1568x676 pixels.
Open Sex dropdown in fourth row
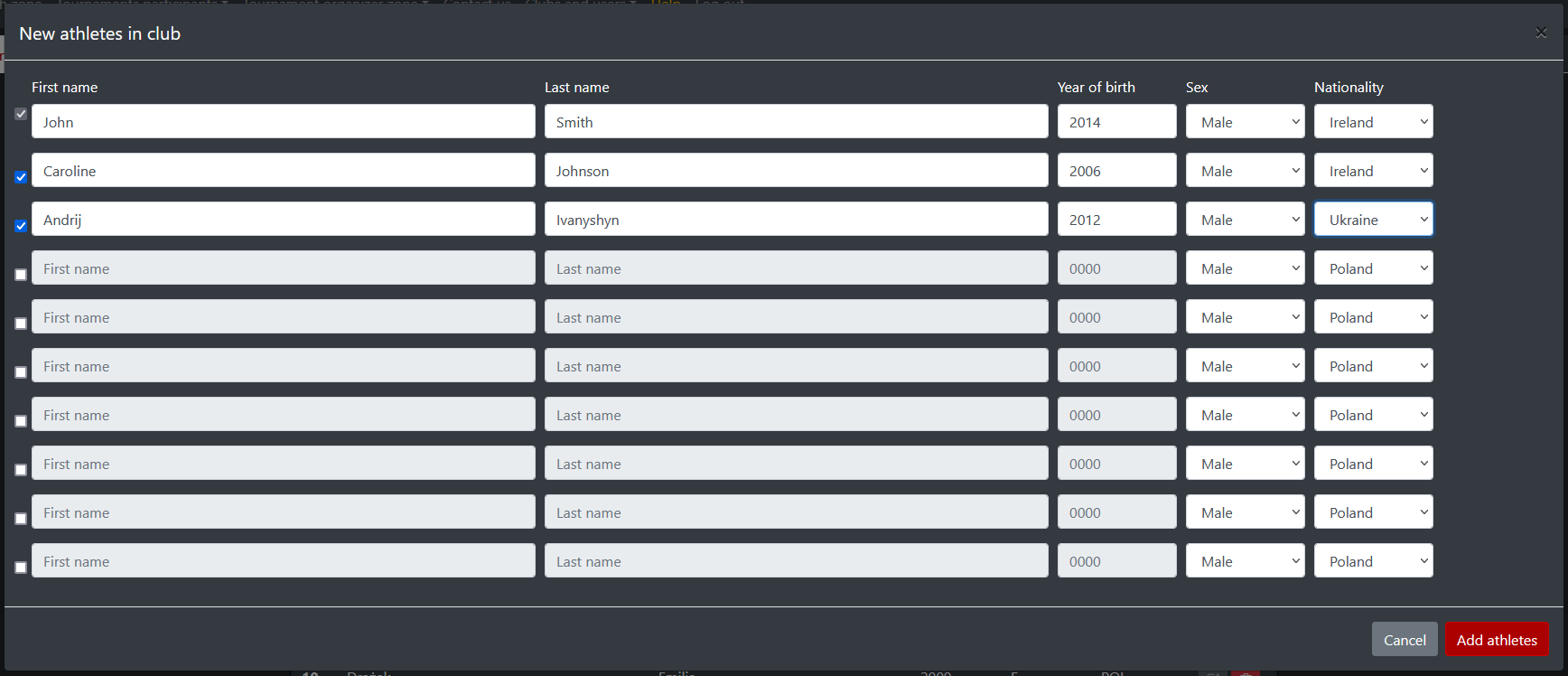1246,268
